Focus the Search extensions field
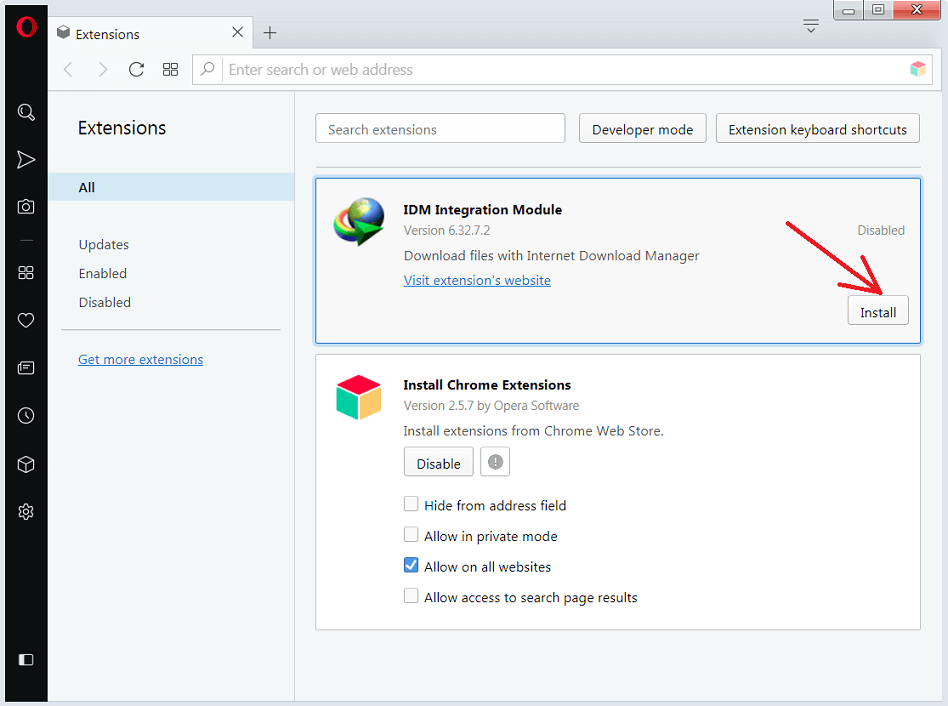 click(440, 129)
